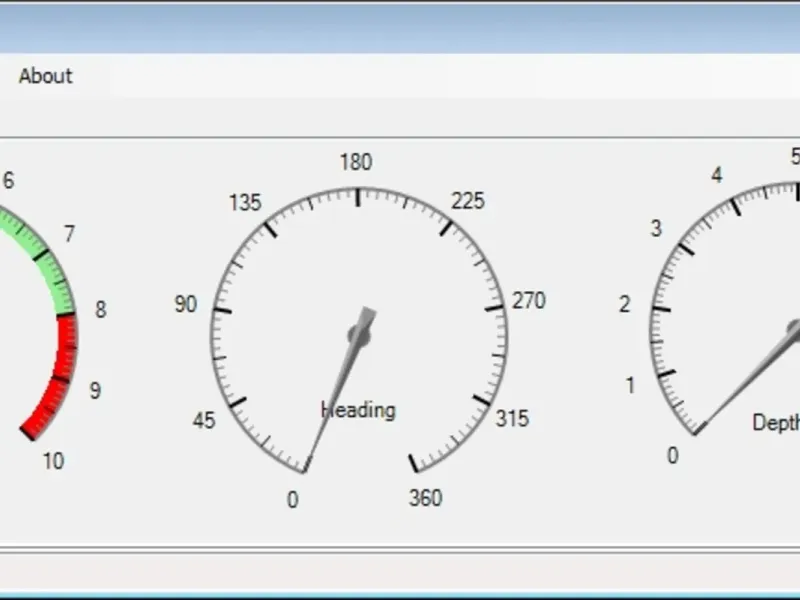Select the 180 mark on Heading gauge
The width and height of the screenshot is (800, 600).
pyautogui.click(x=356, y=162)
